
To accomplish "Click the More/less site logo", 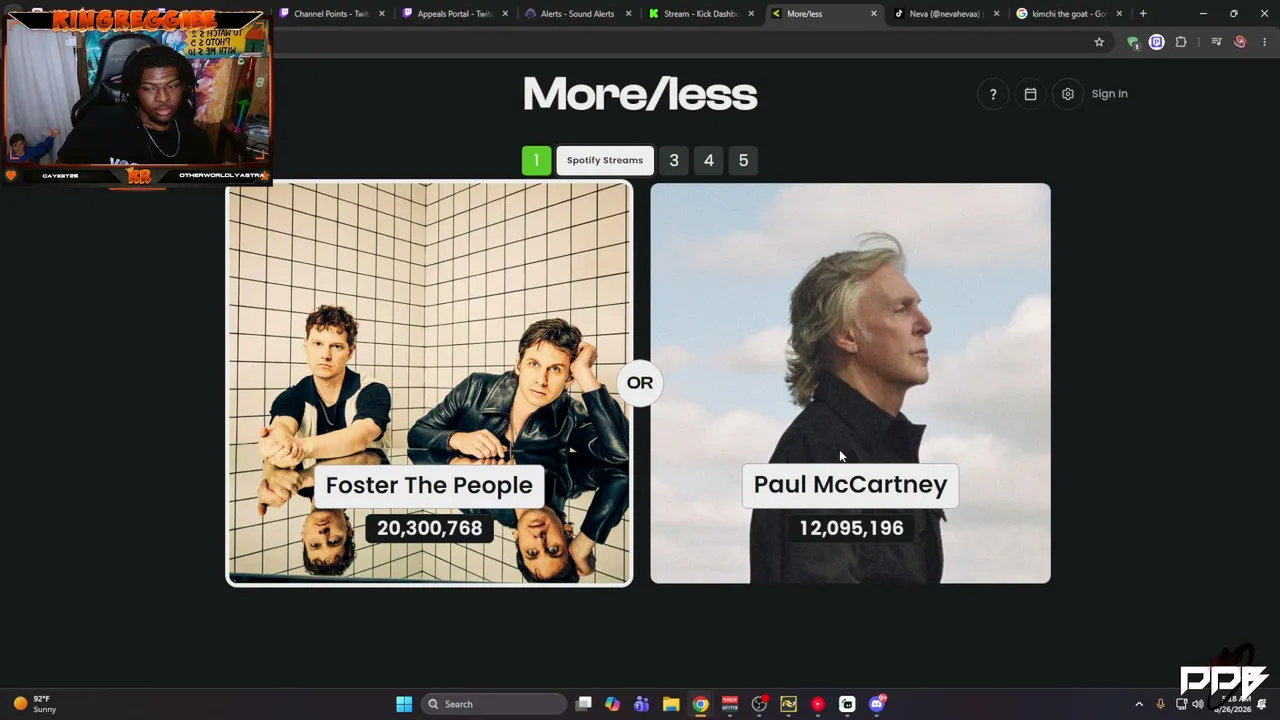I will [x=640, y=95].
